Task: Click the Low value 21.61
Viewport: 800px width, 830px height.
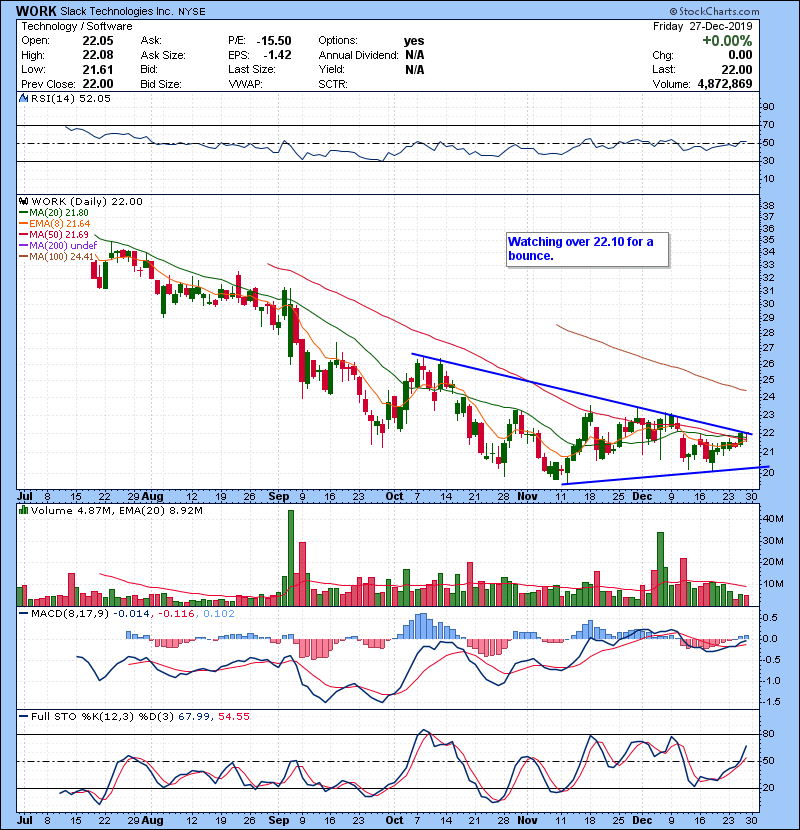Action: [98, 69]
